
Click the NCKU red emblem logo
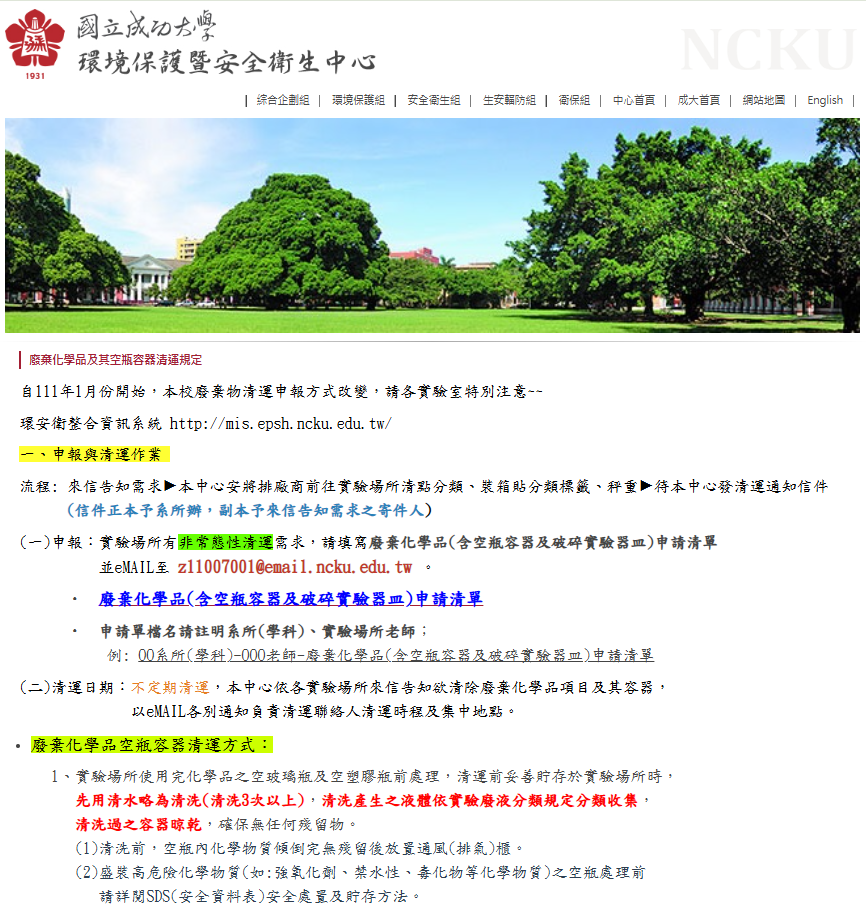35,44
